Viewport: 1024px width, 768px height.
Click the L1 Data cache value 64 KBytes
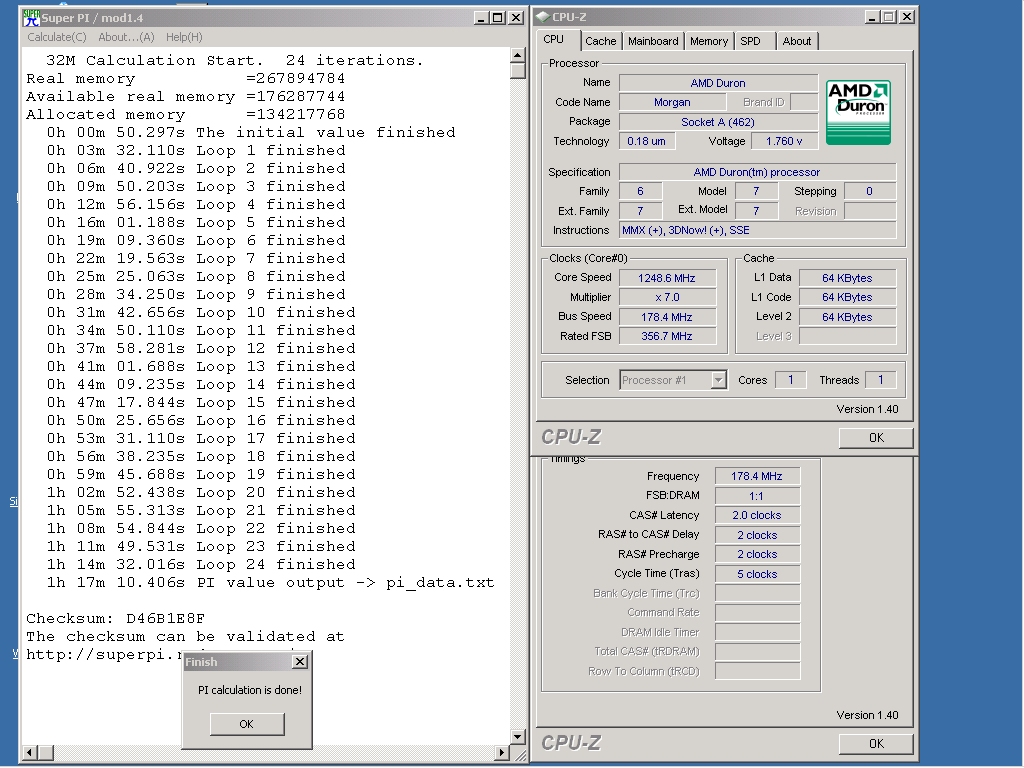click(x=847, y=278)
